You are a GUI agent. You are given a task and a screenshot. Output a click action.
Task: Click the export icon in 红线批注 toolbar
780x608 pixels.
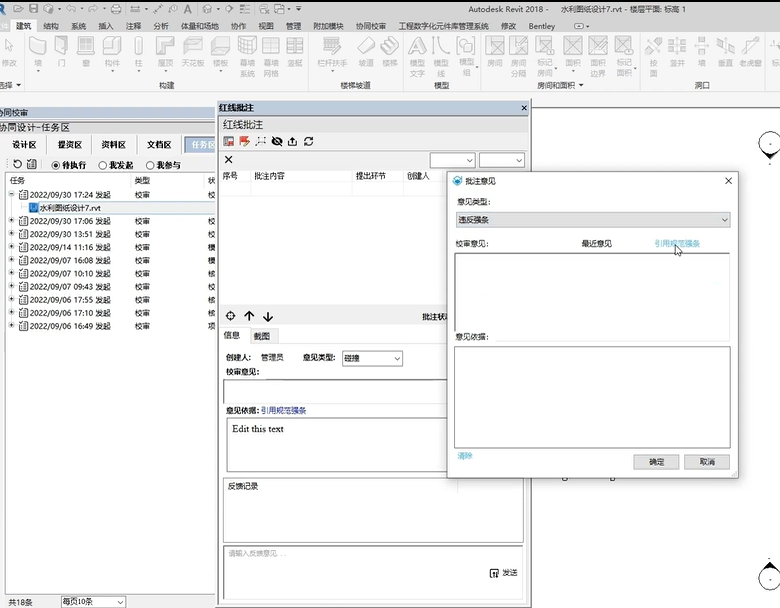tap(292, 142)
